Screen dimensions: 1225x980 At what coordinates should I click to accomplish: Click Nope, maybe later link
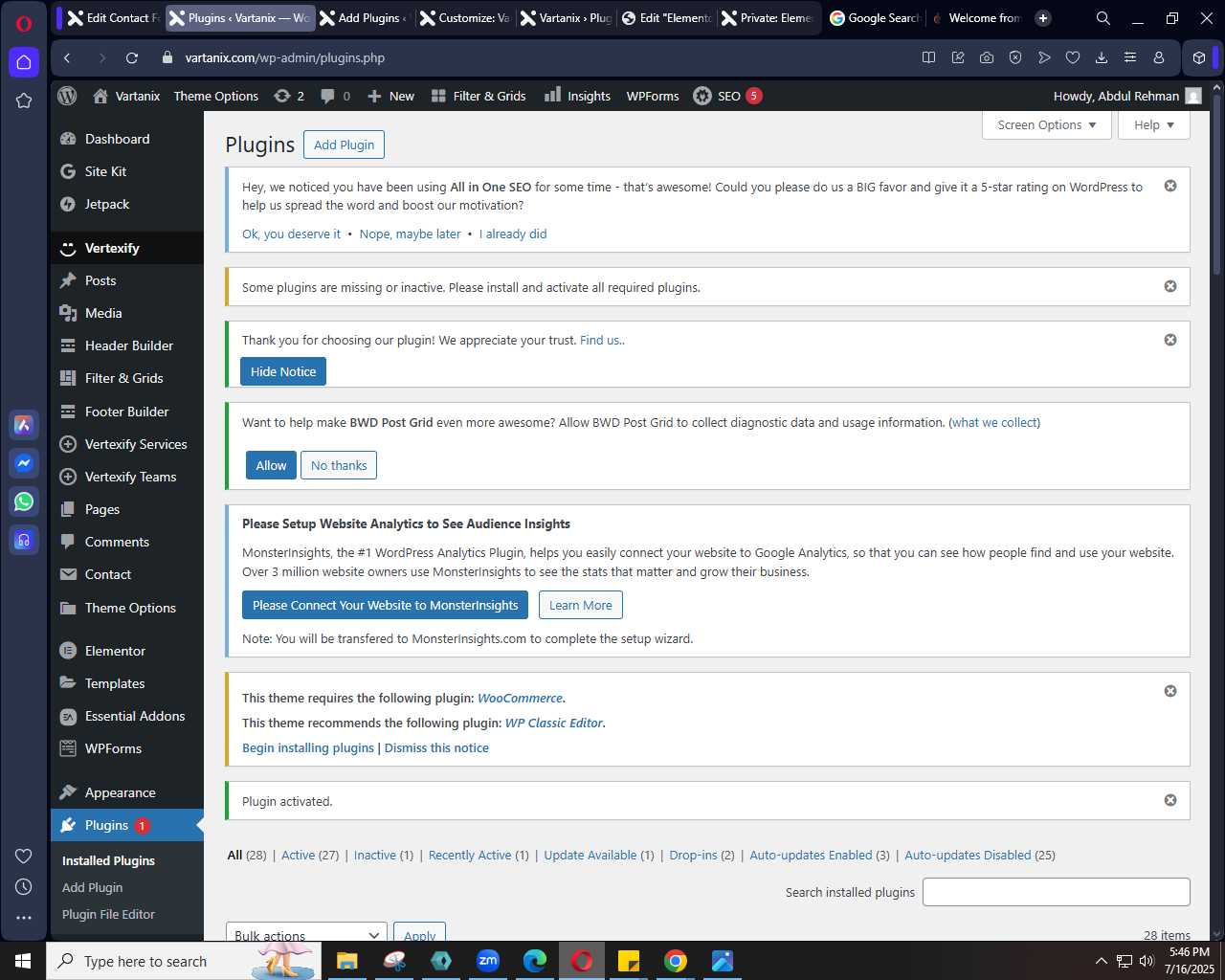click(410, 234)
